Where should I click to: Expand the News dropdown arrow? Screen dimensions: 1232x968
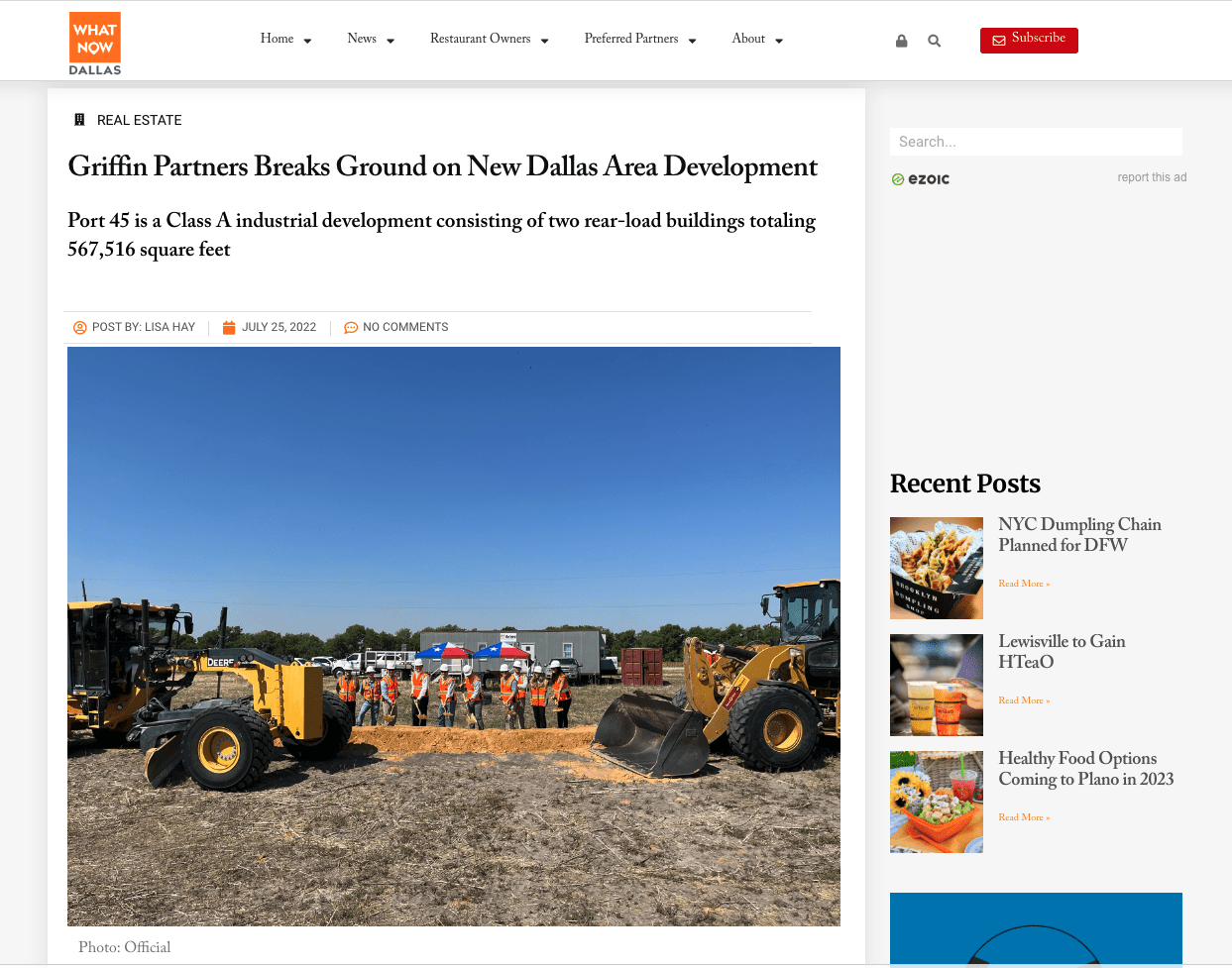tap(391, 41)
